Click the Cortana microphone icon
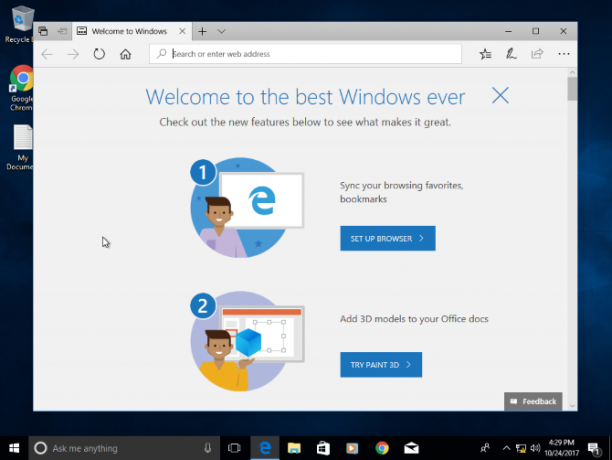The image size is (612, 460). click(x=208, y=448)
